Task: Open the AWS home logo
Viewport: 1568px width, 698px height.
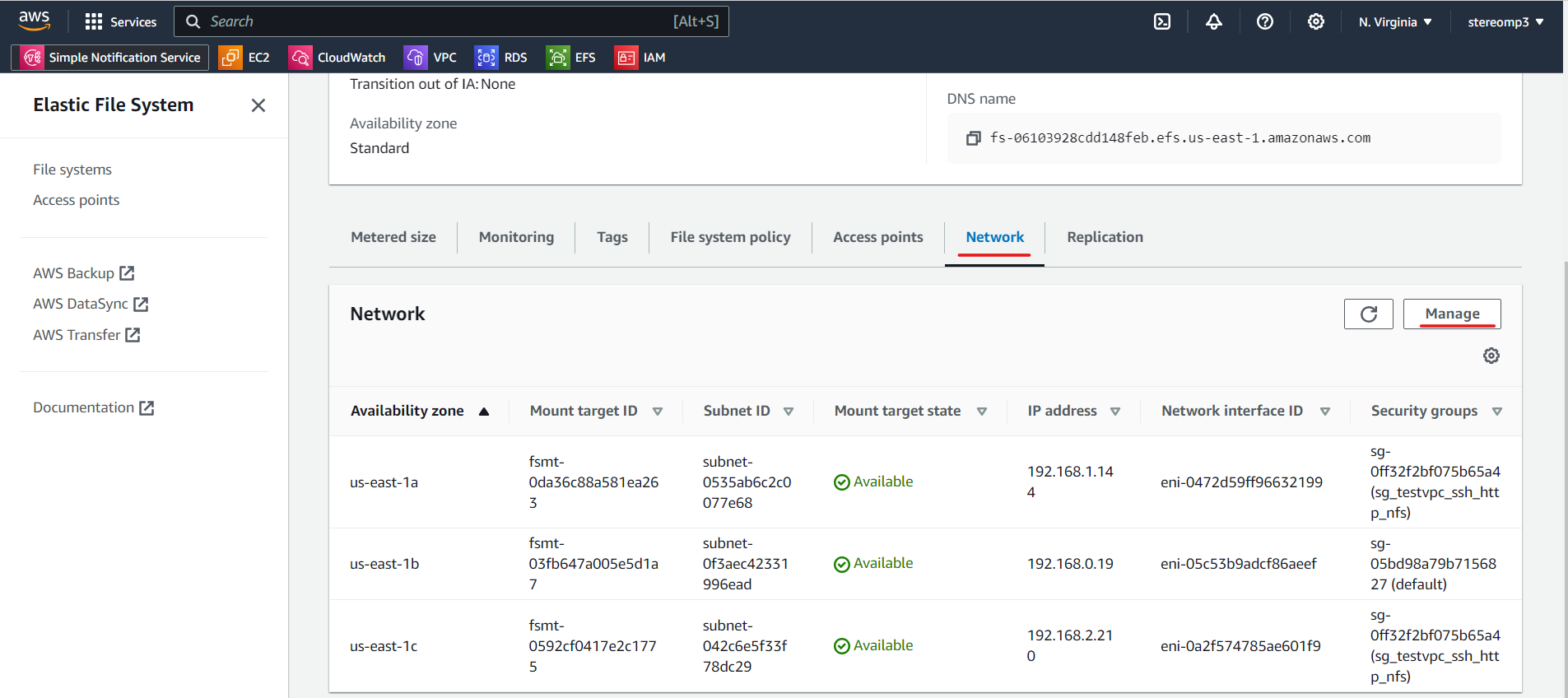Action: click(x=35, y=21)
